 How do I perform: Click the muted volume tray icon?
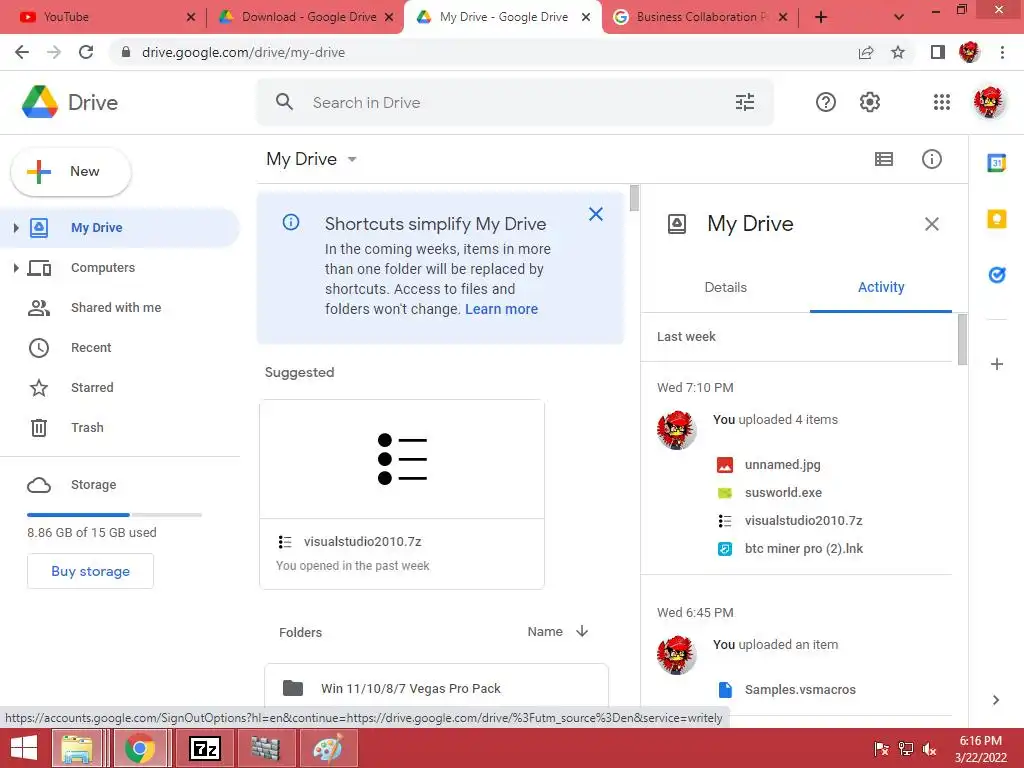(x=929, y=749)
